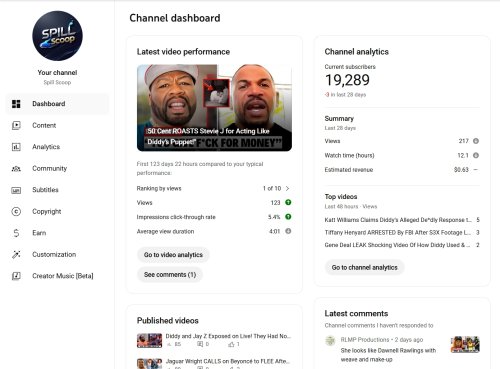Click the Content play icon in sidebar
Viewport: 500px width, 369px height.
(x=16, y=125)
